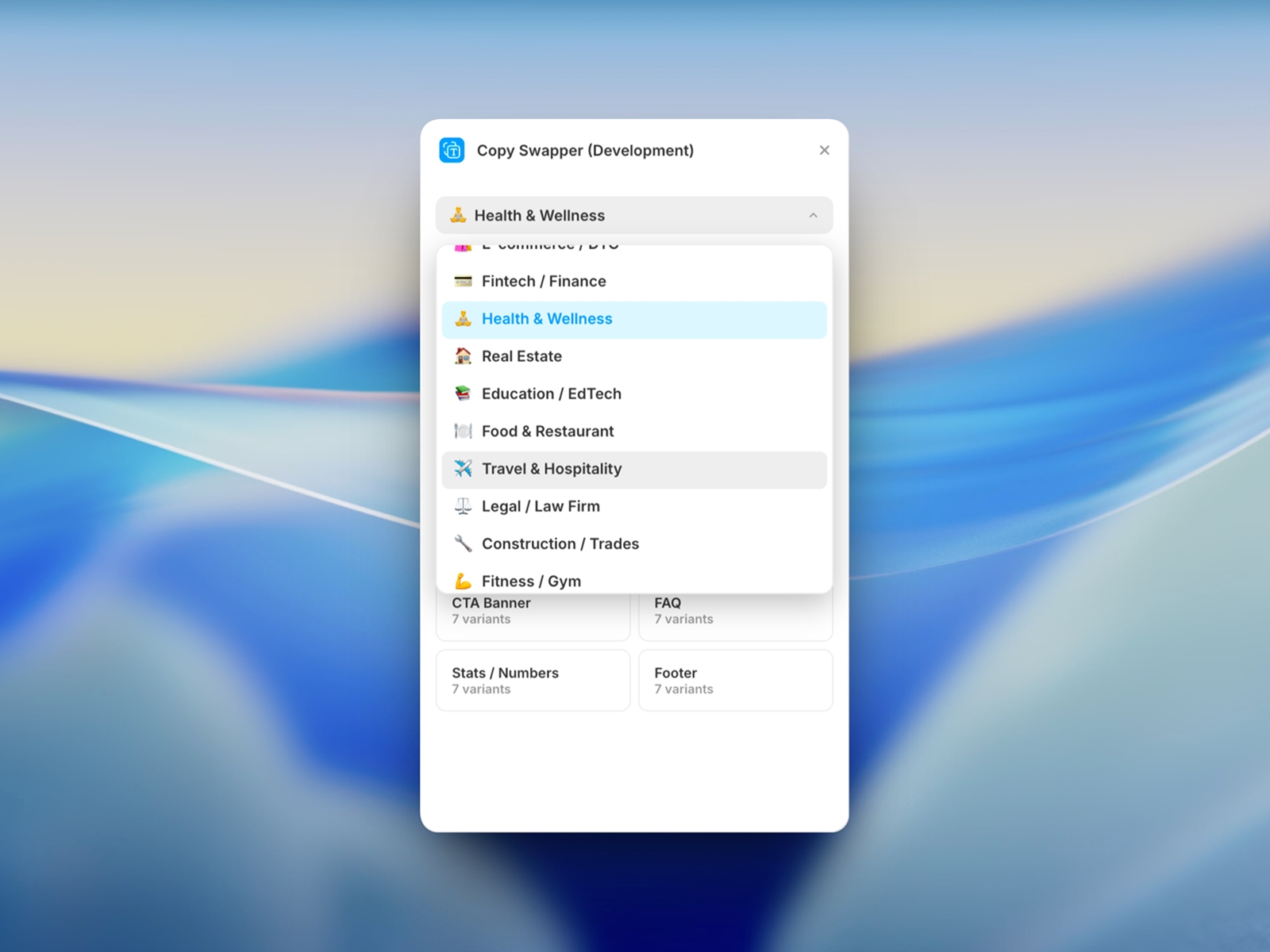1270x952 pixels.
Task: Choose Real Estate as the industry
Action: click(x=522, y=356)
